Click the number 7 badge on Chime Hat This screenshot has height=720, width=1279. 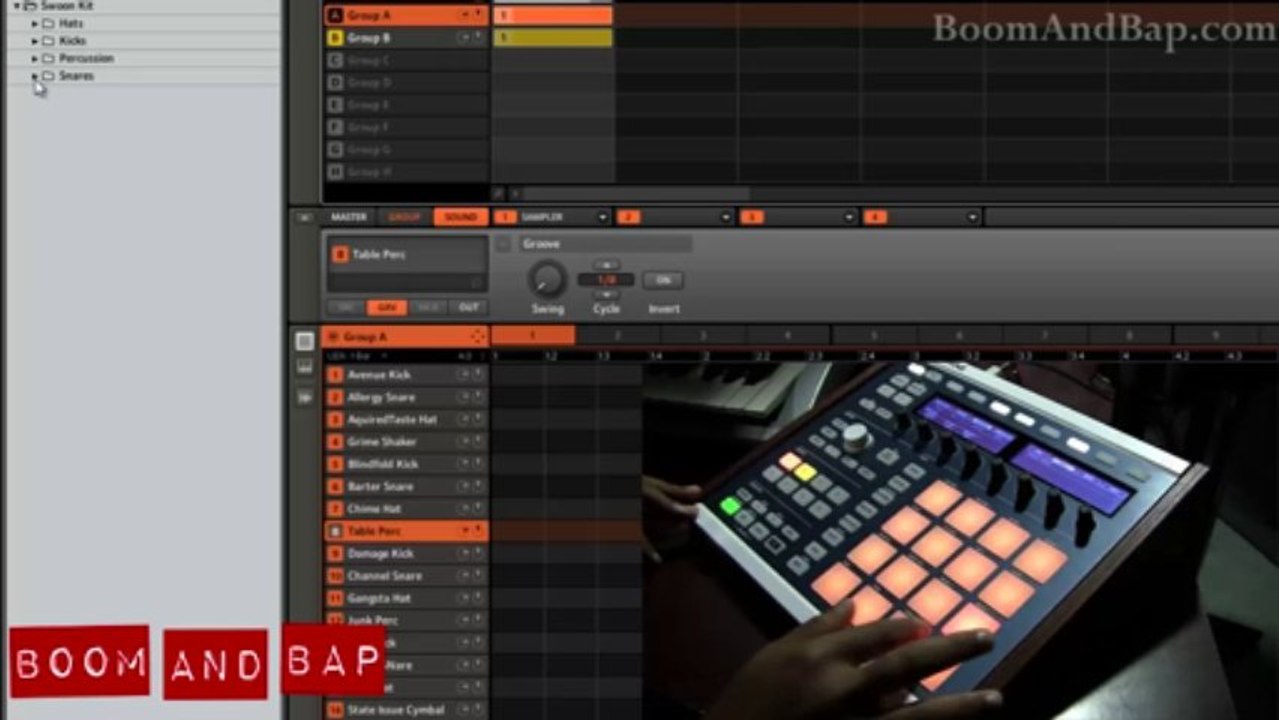(x=336, y=509)
